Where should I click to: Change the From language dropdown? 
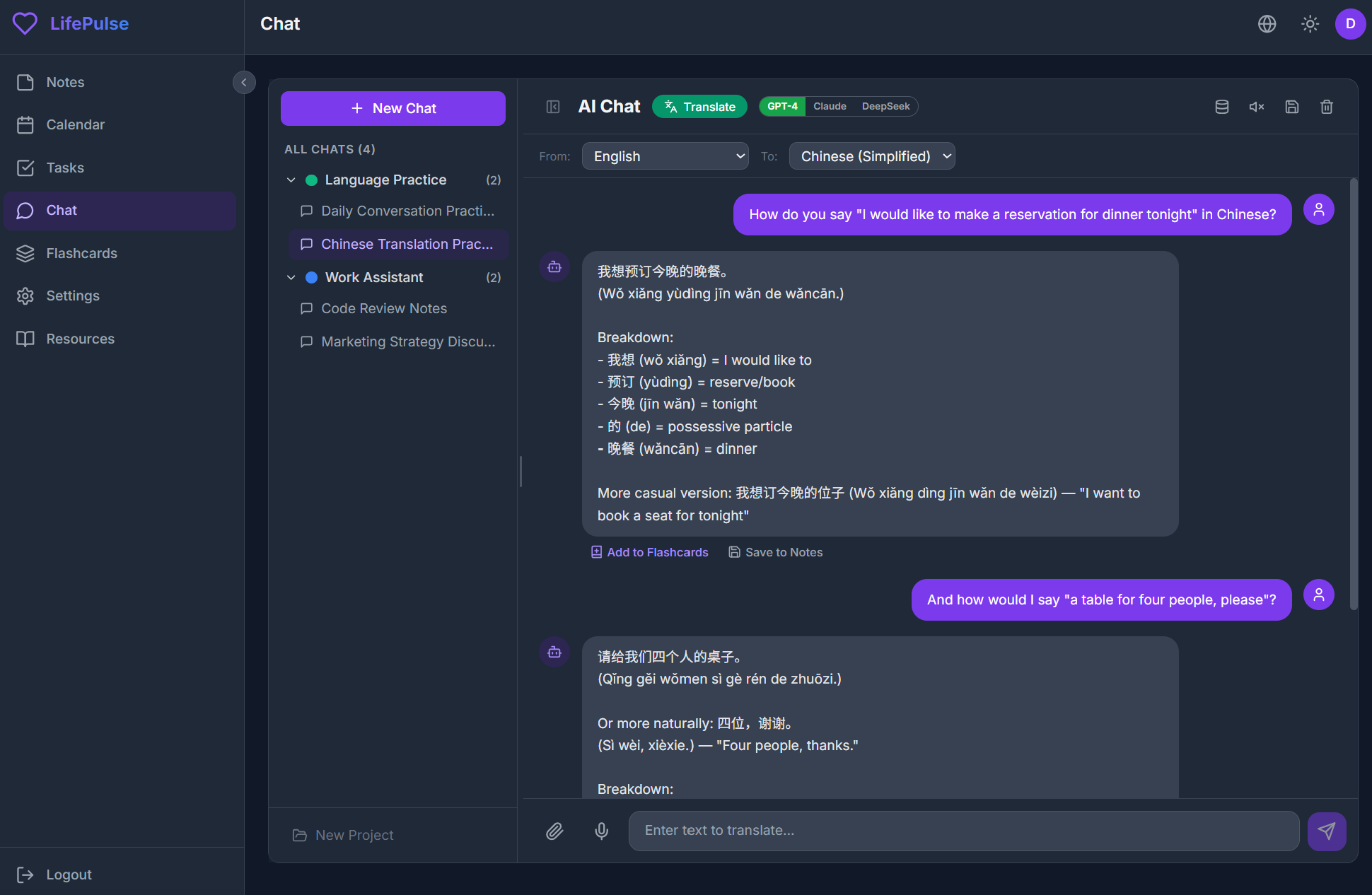[x=665, y=156]
